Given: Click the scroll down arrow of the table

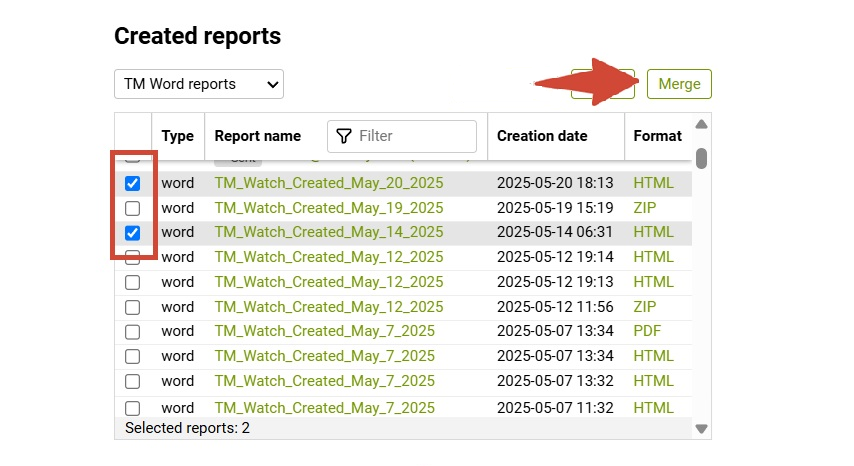Looking at the screenshot, I should click(x=702, y=429).
